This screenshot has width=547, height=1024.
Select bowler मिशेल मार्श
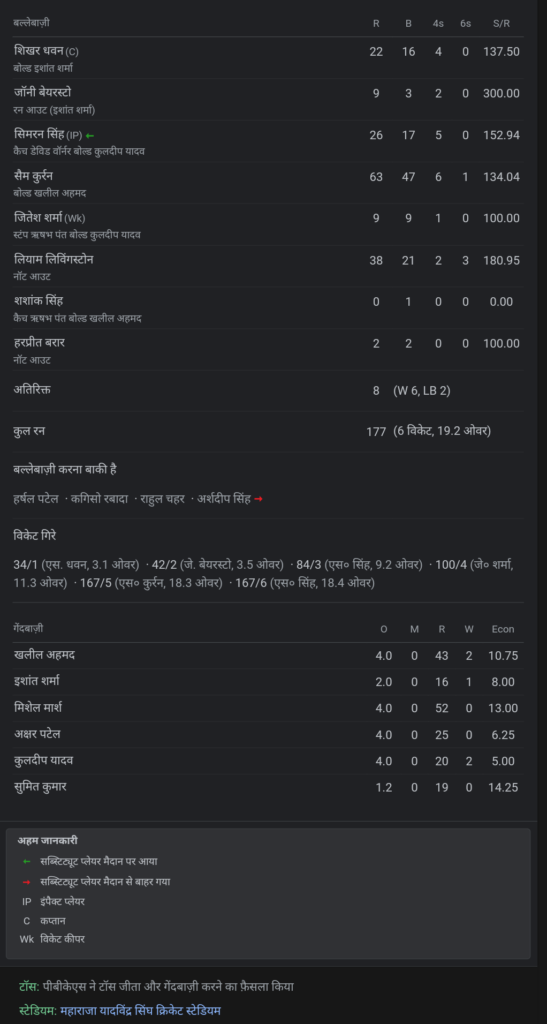[x=38, y=707]
